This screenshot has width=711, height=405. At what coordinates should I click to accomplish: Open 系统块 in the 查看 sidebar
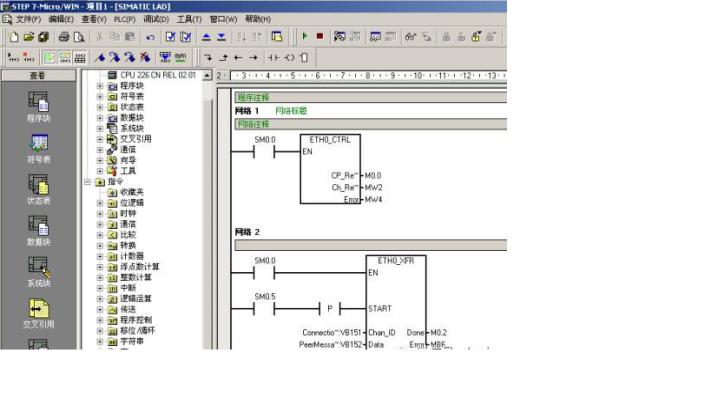[39, 272]
